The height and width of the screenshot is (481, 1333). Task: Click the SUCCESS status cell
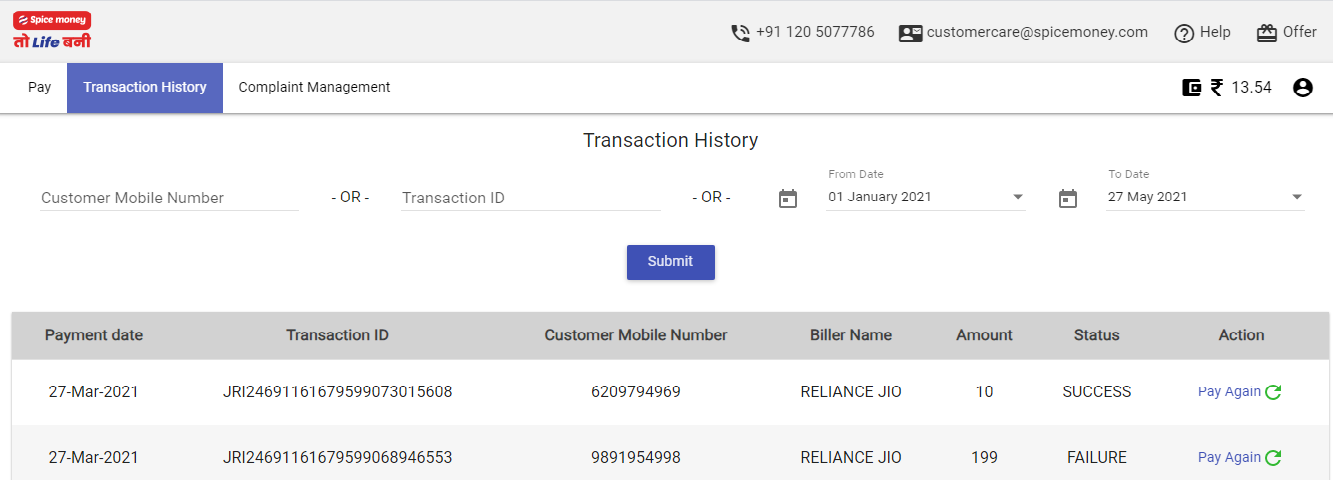click(x=1096, y=392)
